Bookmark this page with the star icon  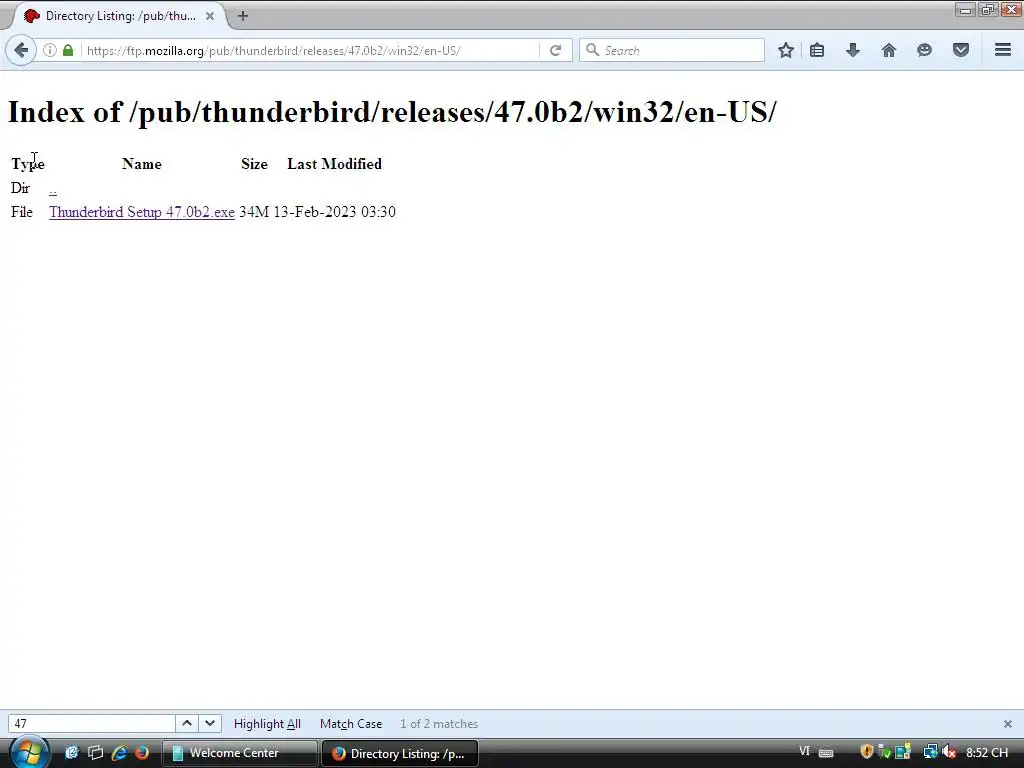pyautogui.click(x=786, y=50)
